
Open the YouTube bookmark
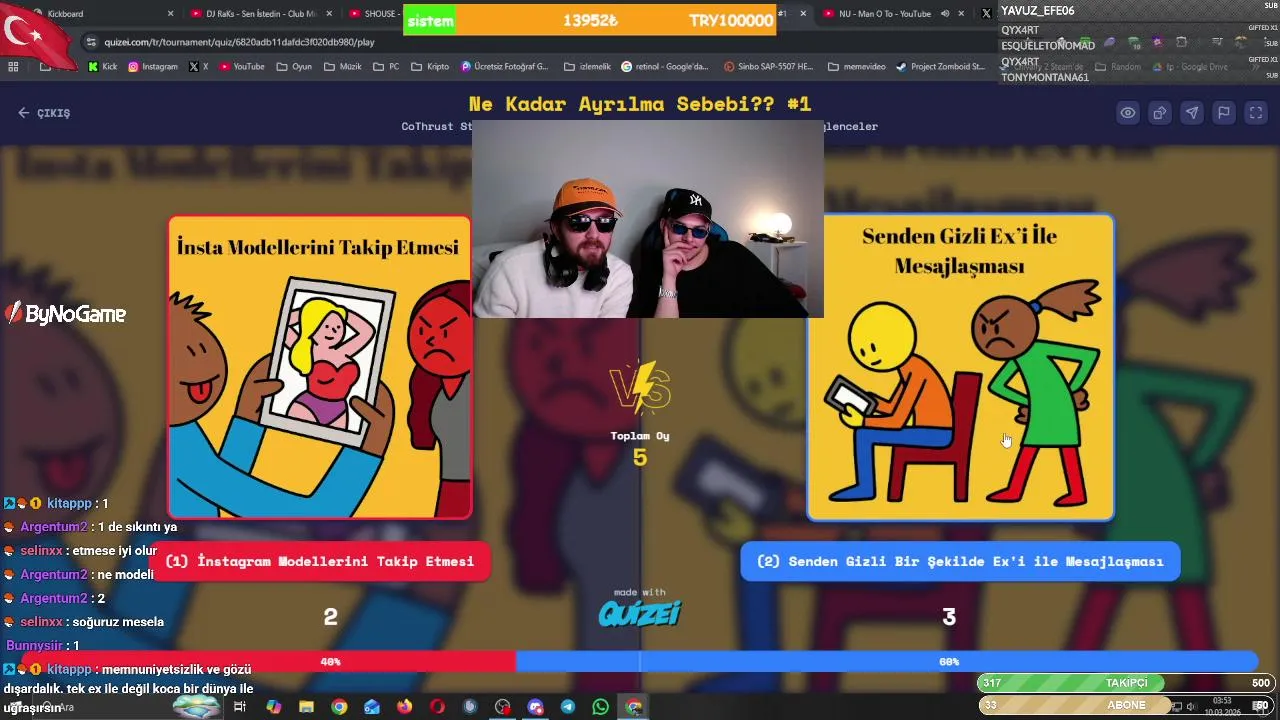click(x=242, y=67)
